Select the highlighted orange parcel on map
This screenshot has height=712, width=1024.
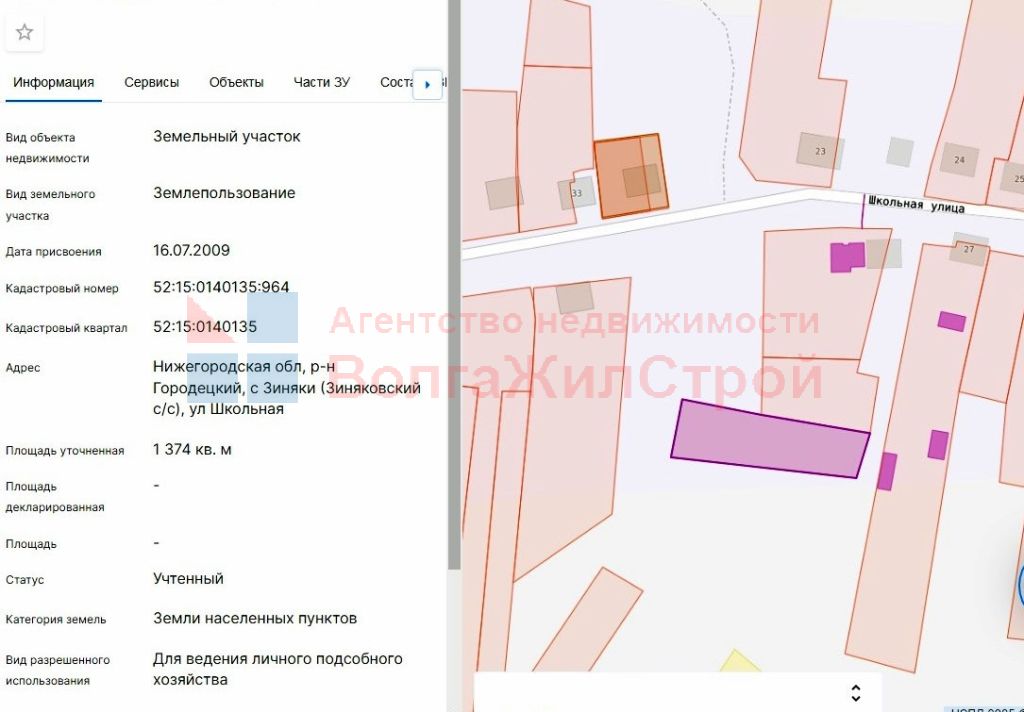pos(631,175)
